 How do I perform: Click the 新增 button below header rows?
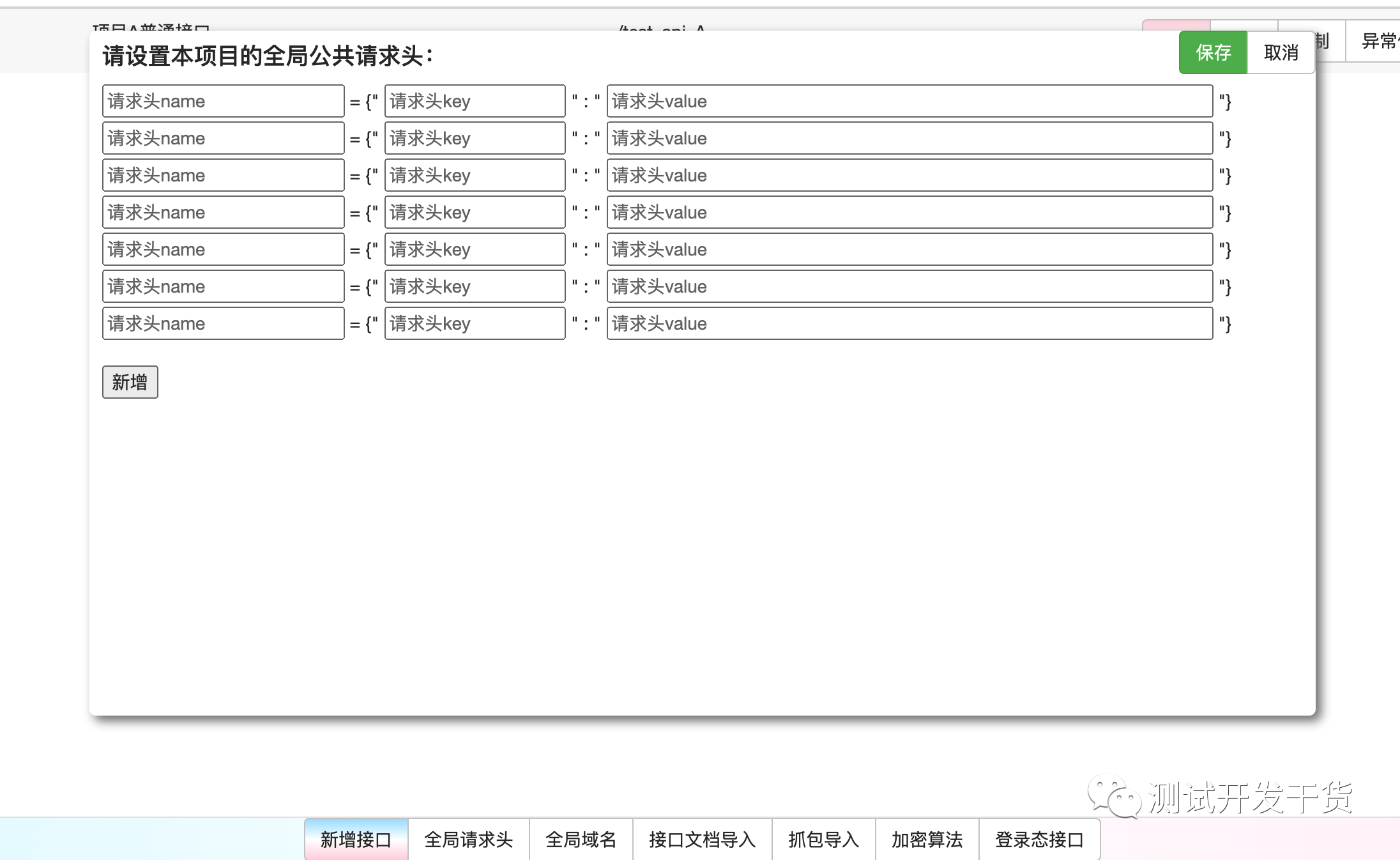point(130,382)
